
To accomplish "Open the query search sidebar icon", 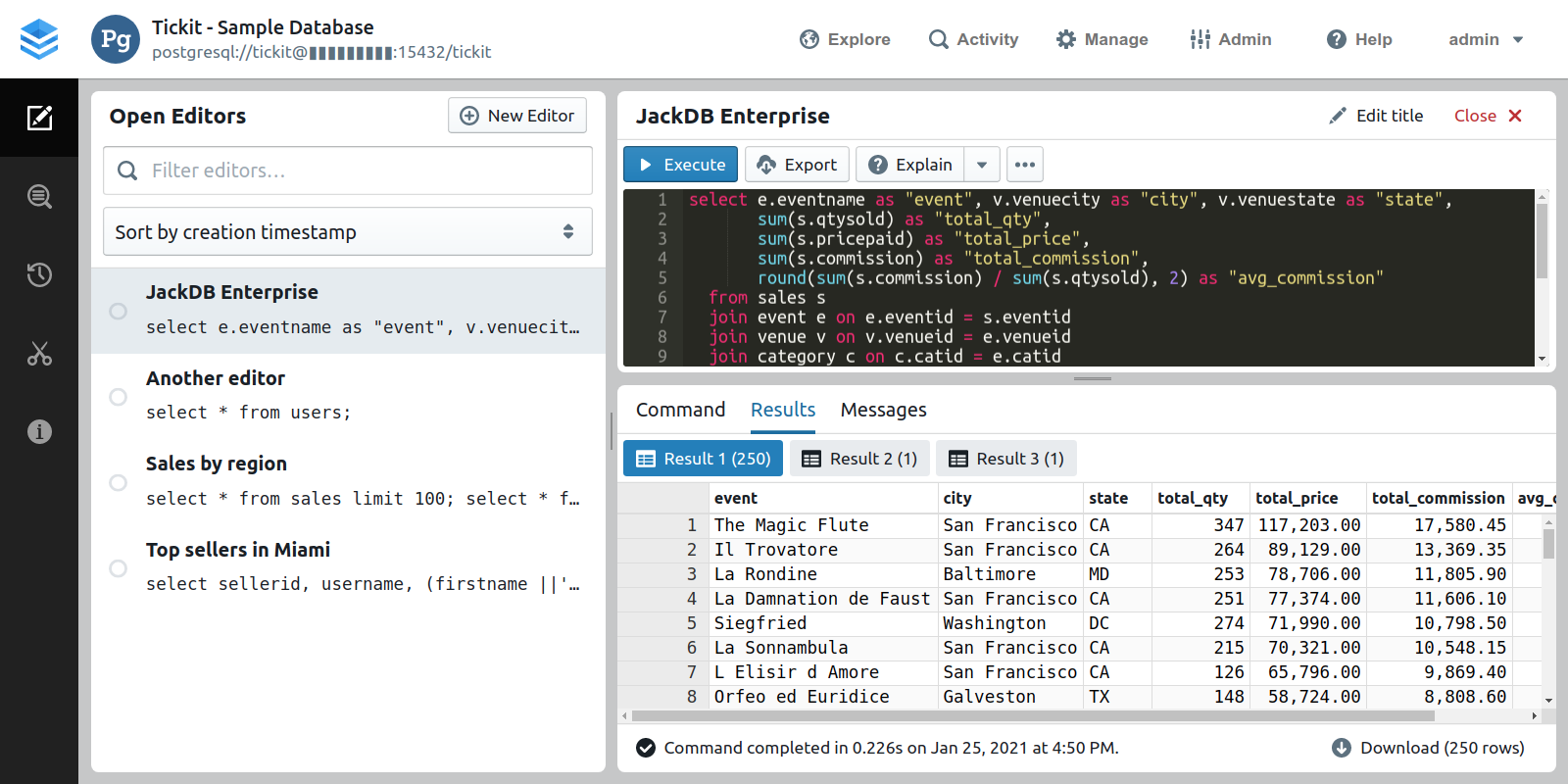I will 39,196.
